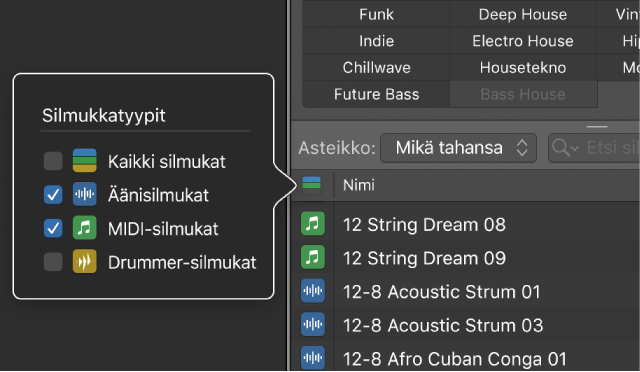Click the dimmed Bass House genre button
Screen dimensions: 640x372
pyautogui.click(x=523, y=94)
